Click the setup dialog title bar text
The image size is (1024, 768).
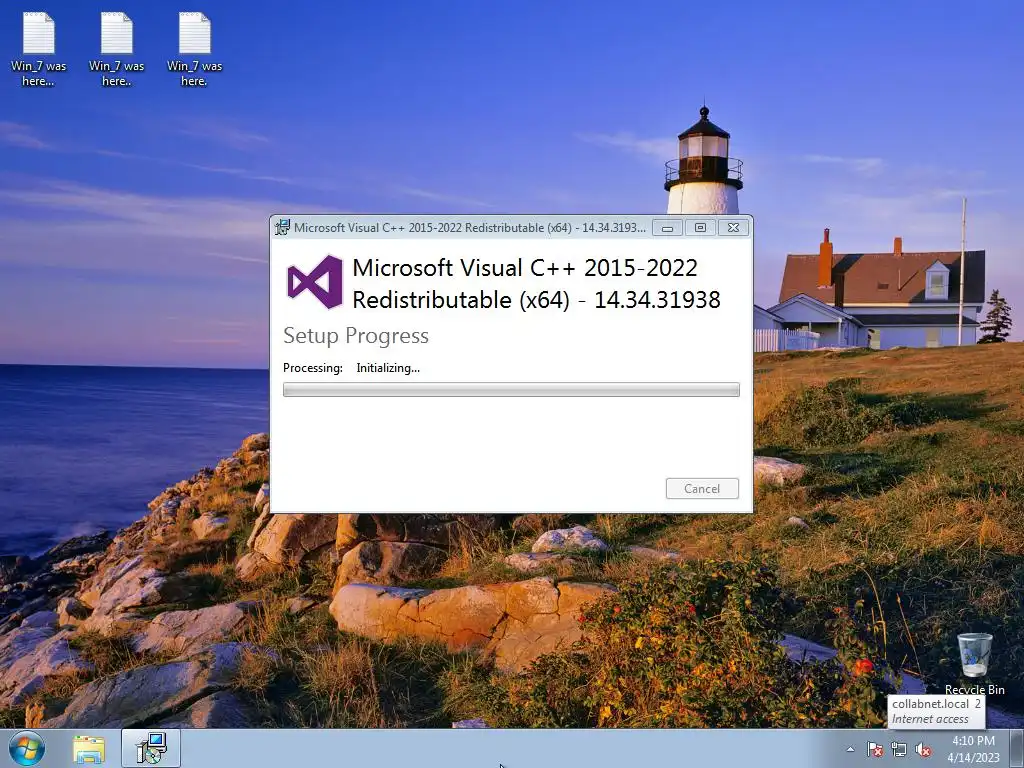point(470,228)
